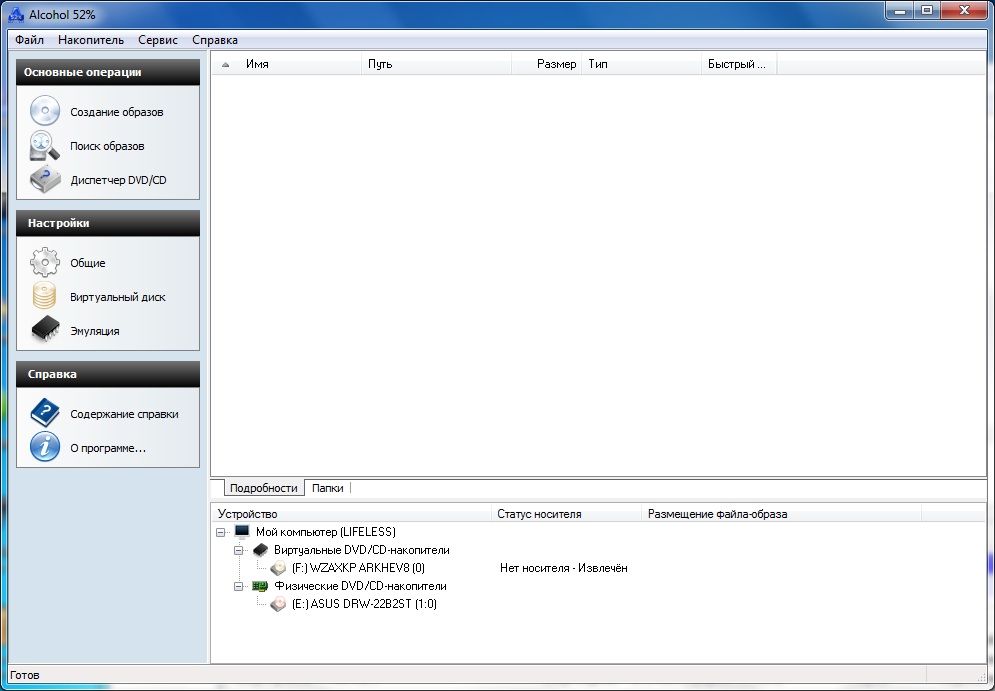Click the Статус носителя column header
The width and height of the screenshot is (995, 691).
(567, 514)
